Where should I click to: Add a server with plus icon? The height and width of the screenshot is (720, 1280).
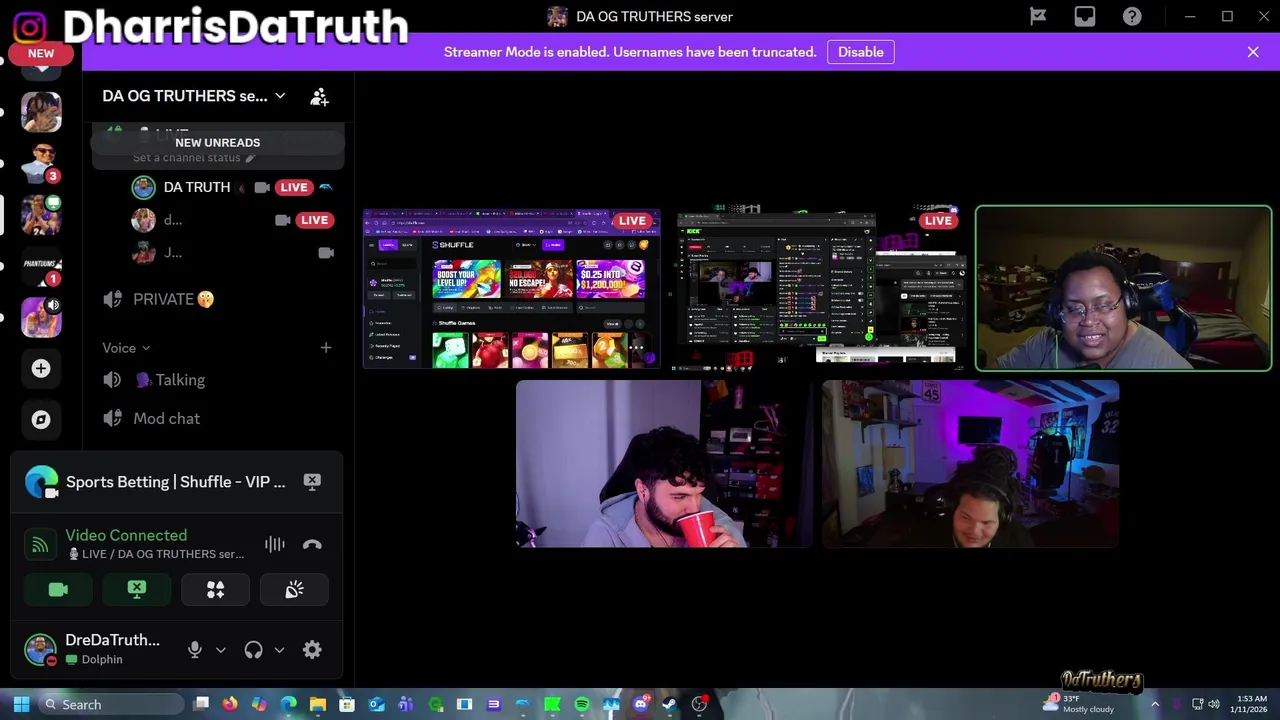tap(41, 369)
